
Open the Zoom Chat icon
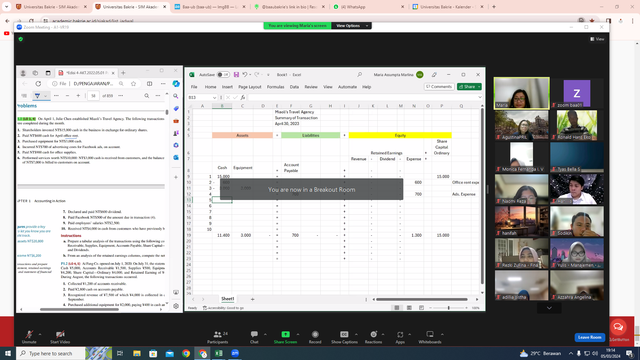click(254, 334)
